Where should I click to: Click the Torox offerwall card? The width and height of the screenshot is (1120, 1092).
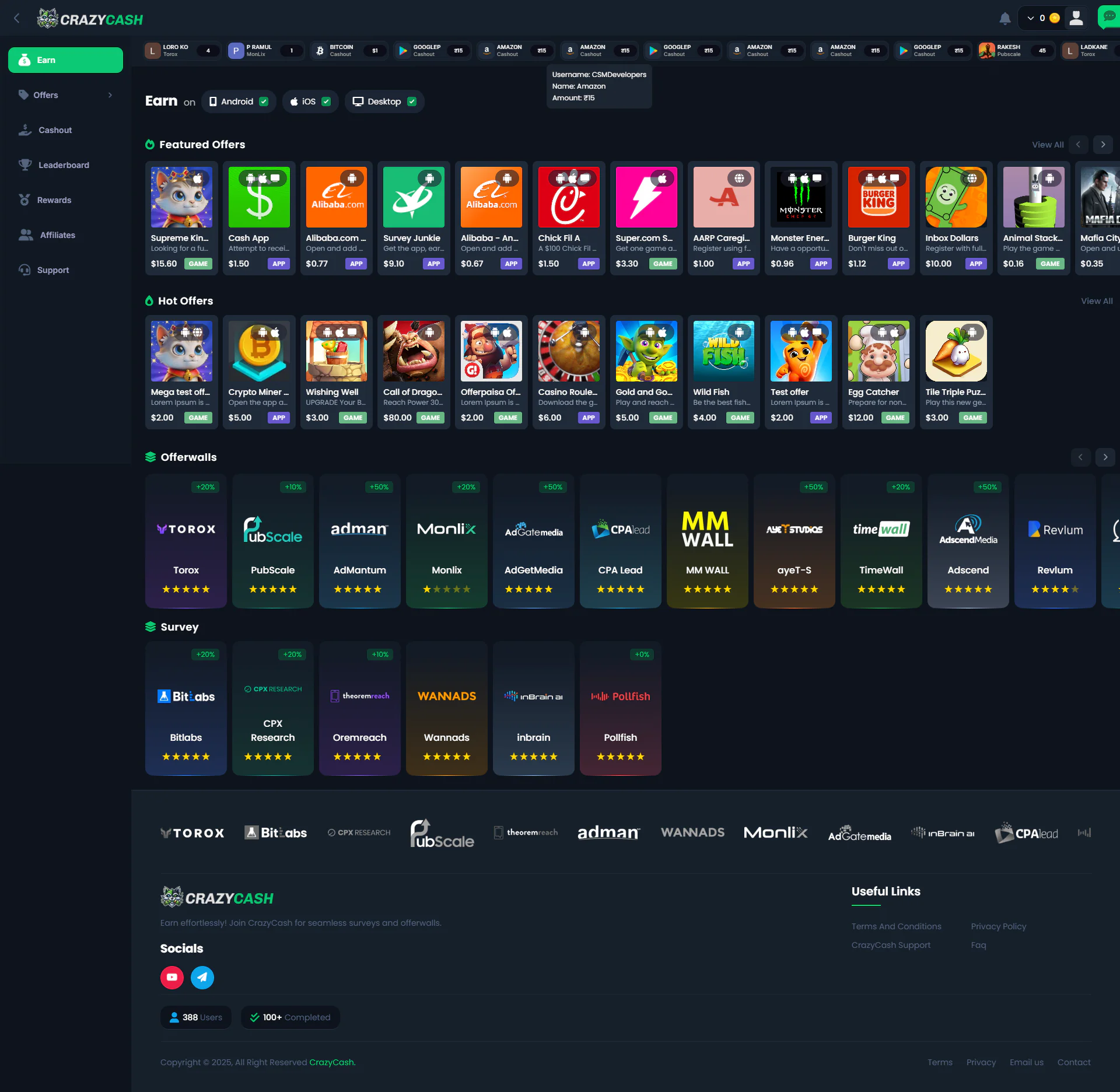[x=186, y=541]
